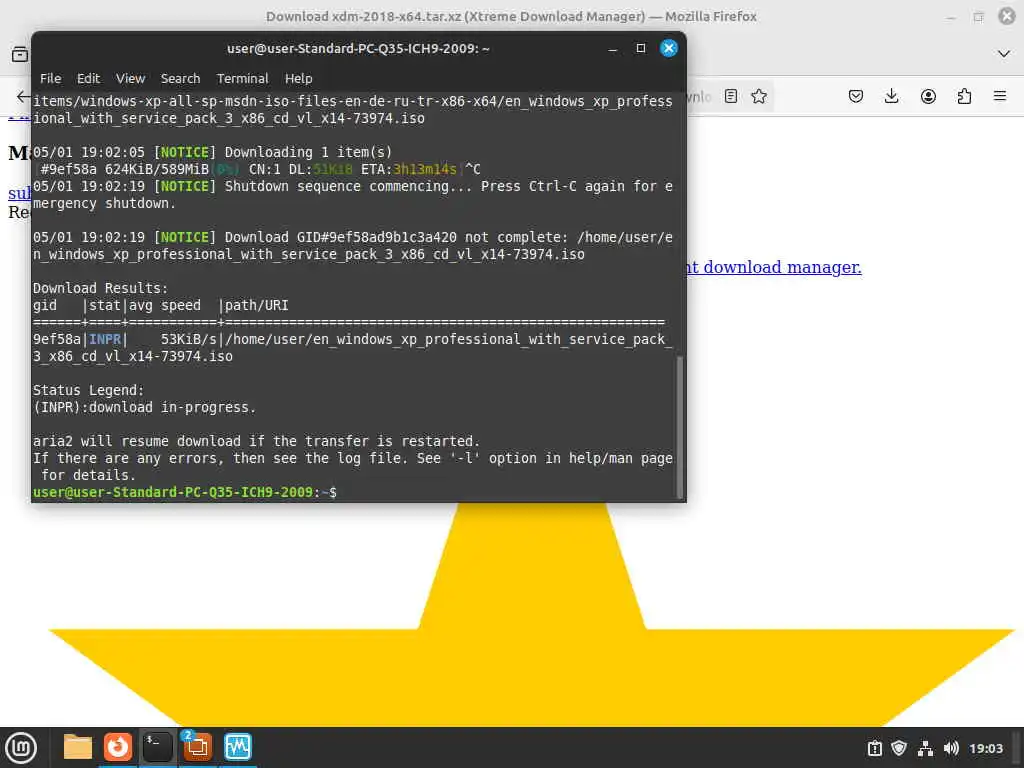Open the terminal Help menu
Image resolution: width=1024 pixels, height=768 pixels.
(x=298, y=78)
